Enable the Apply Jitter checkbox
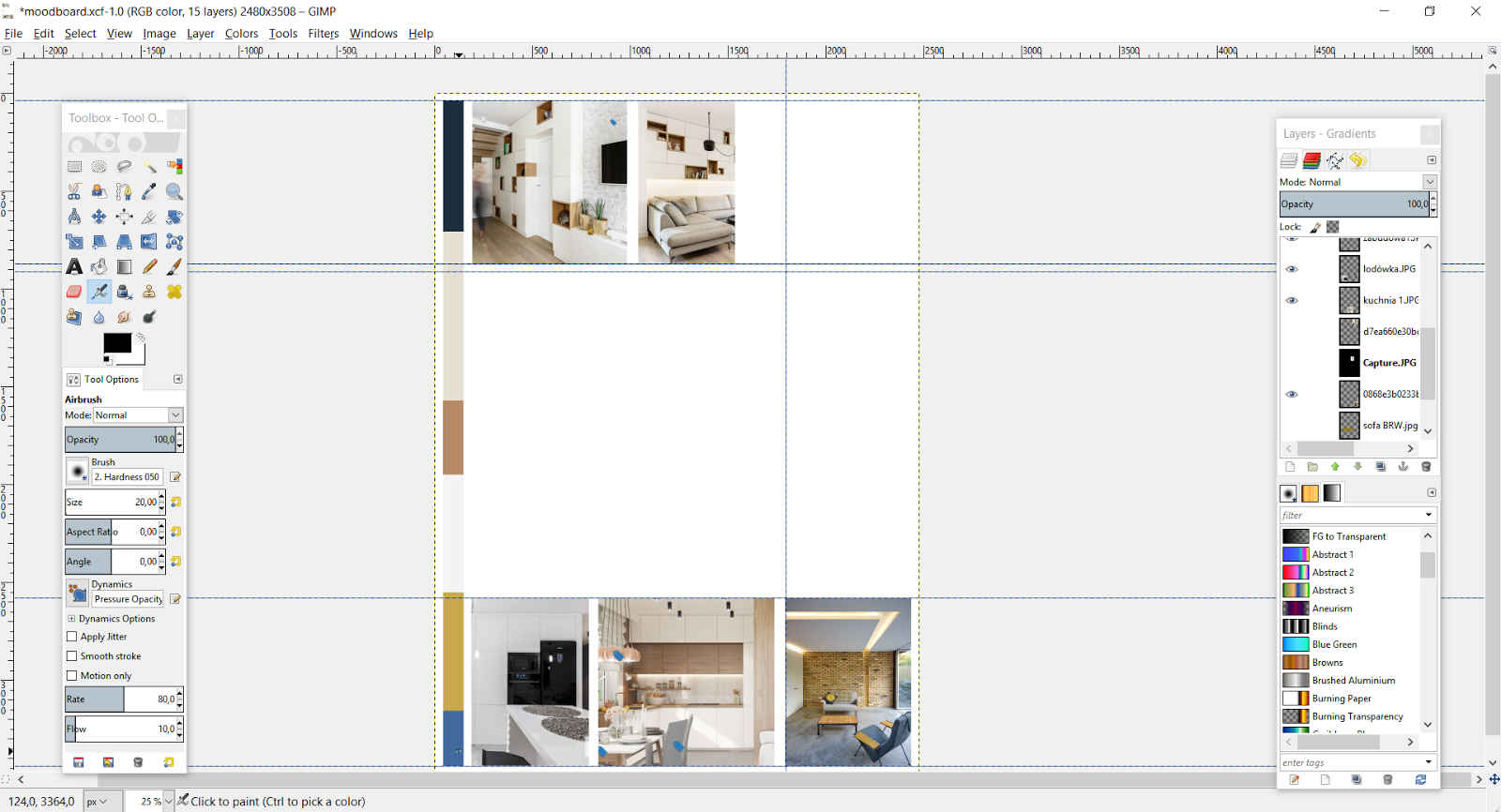Screen dimensions: 1501x812 point(71,637)
